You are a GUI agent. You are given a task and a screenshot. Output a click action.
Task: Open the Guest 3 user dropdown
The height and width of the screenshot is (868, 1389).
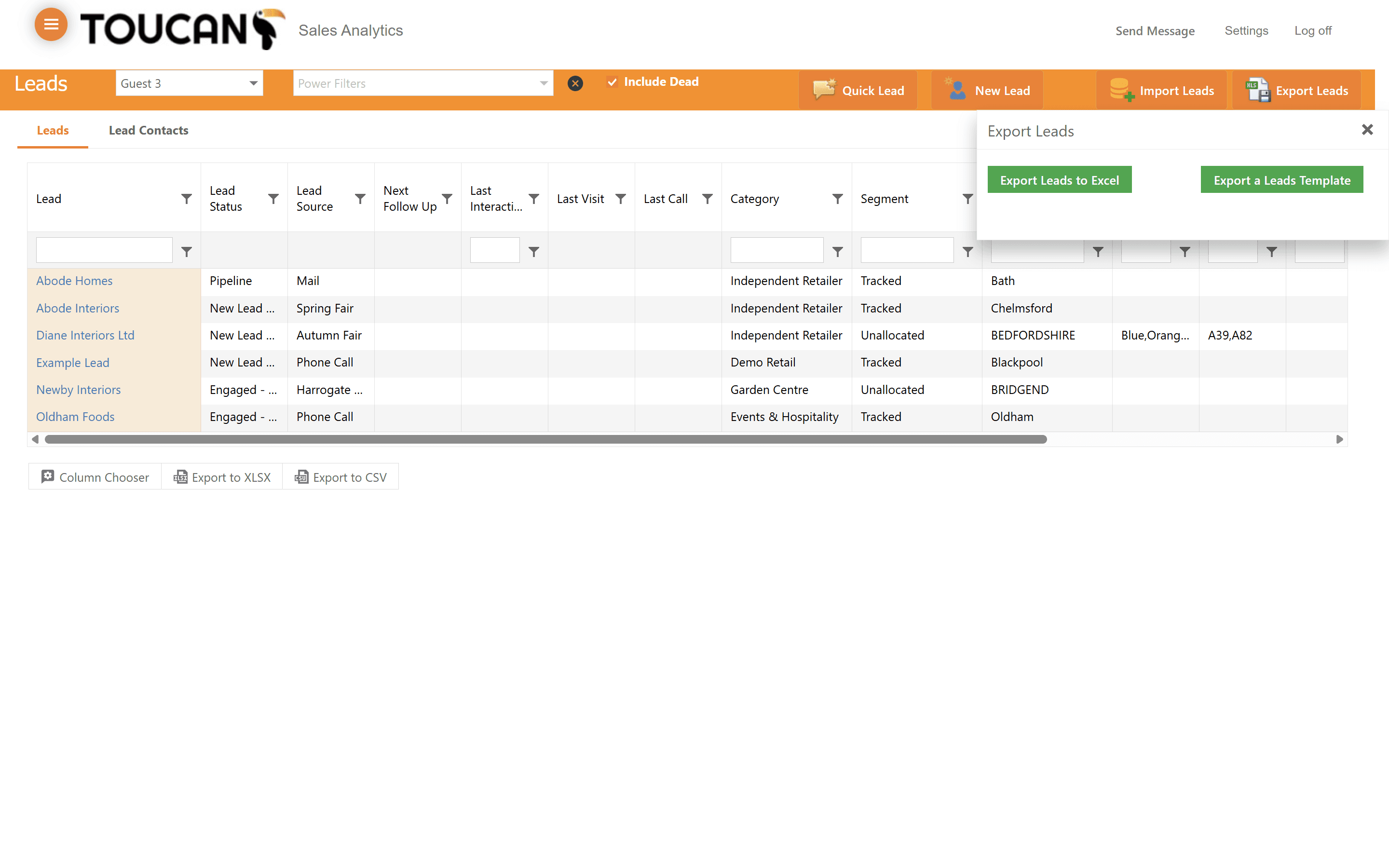pyautogui.click(x=190, y=83)
